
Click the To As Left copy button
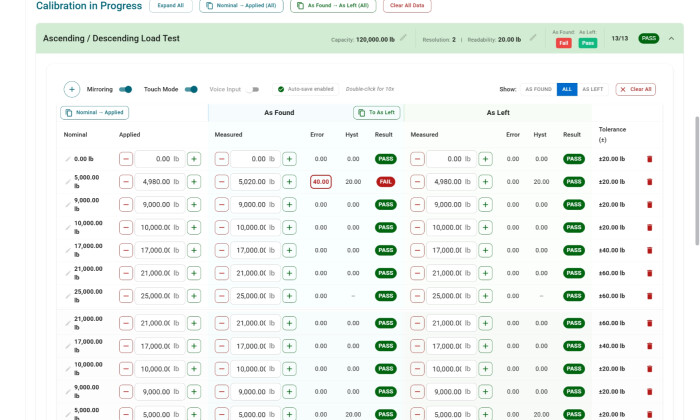(376, 113)
